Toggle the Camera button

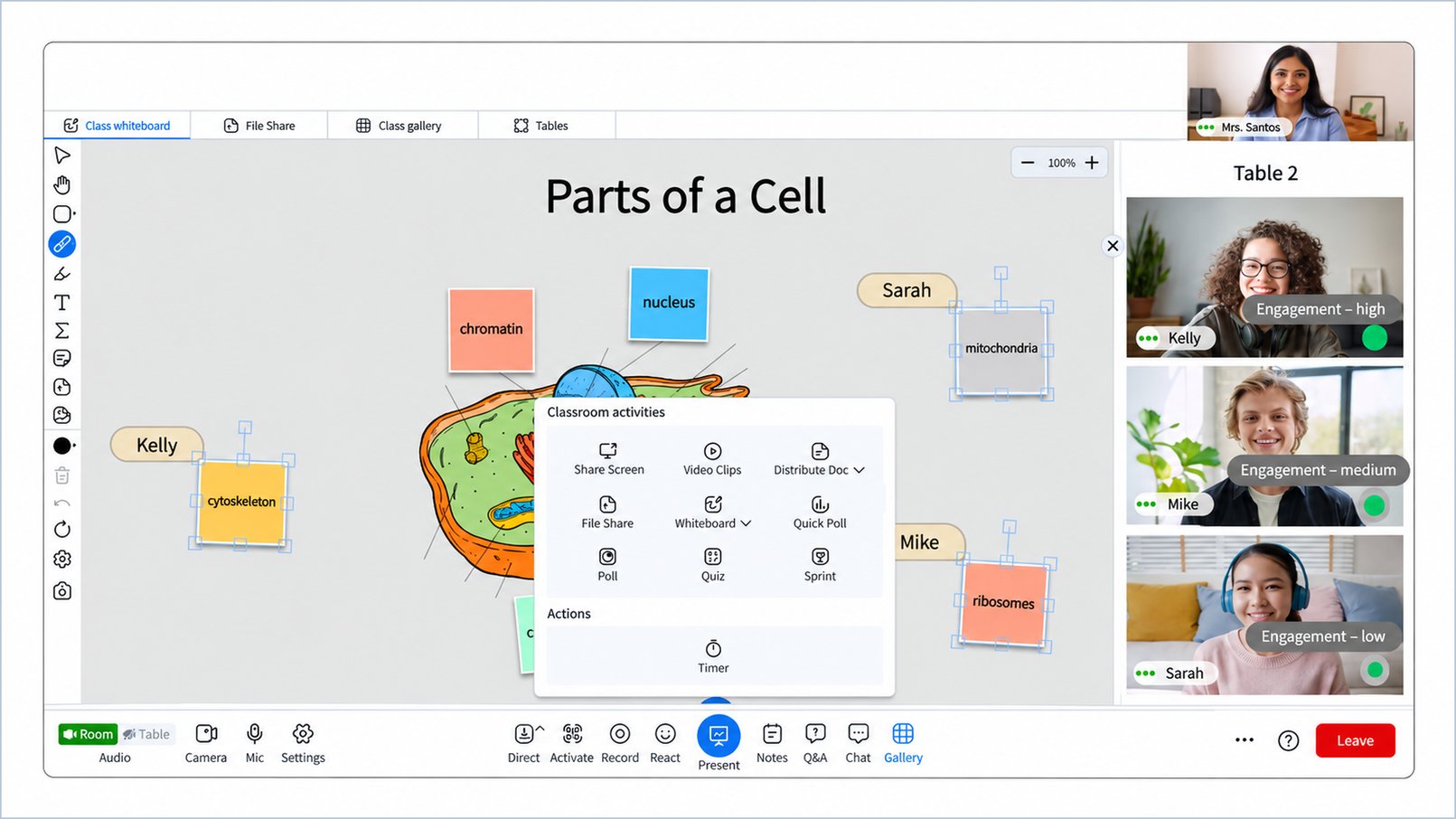coord(206,743)
